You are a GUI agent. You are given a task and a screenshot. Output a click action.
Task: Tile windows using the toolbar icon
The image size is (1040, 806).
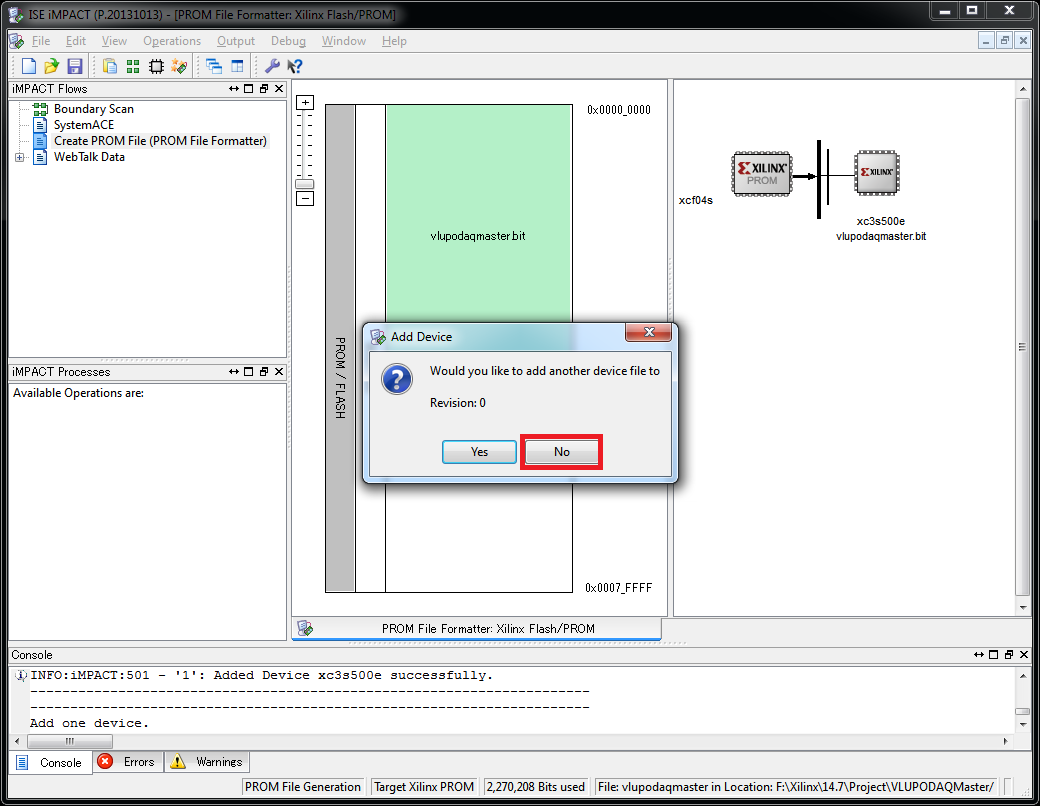237,66
